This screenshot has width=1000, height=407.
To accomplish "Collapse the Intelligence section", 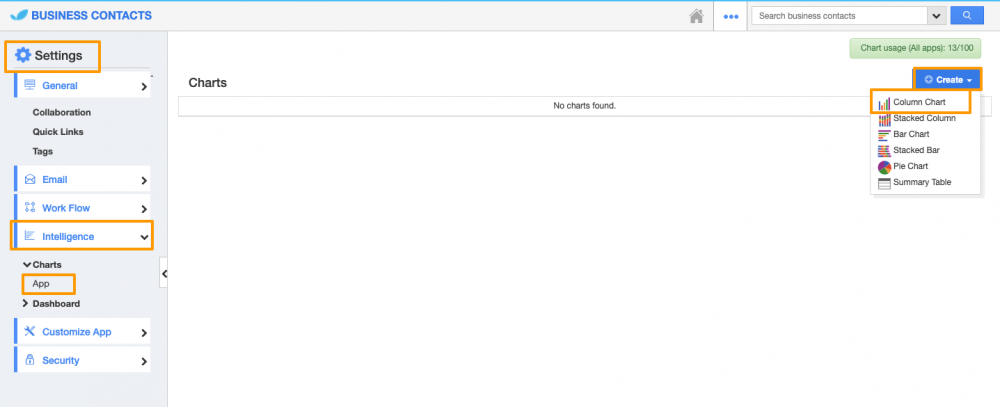I will point(144,237).
